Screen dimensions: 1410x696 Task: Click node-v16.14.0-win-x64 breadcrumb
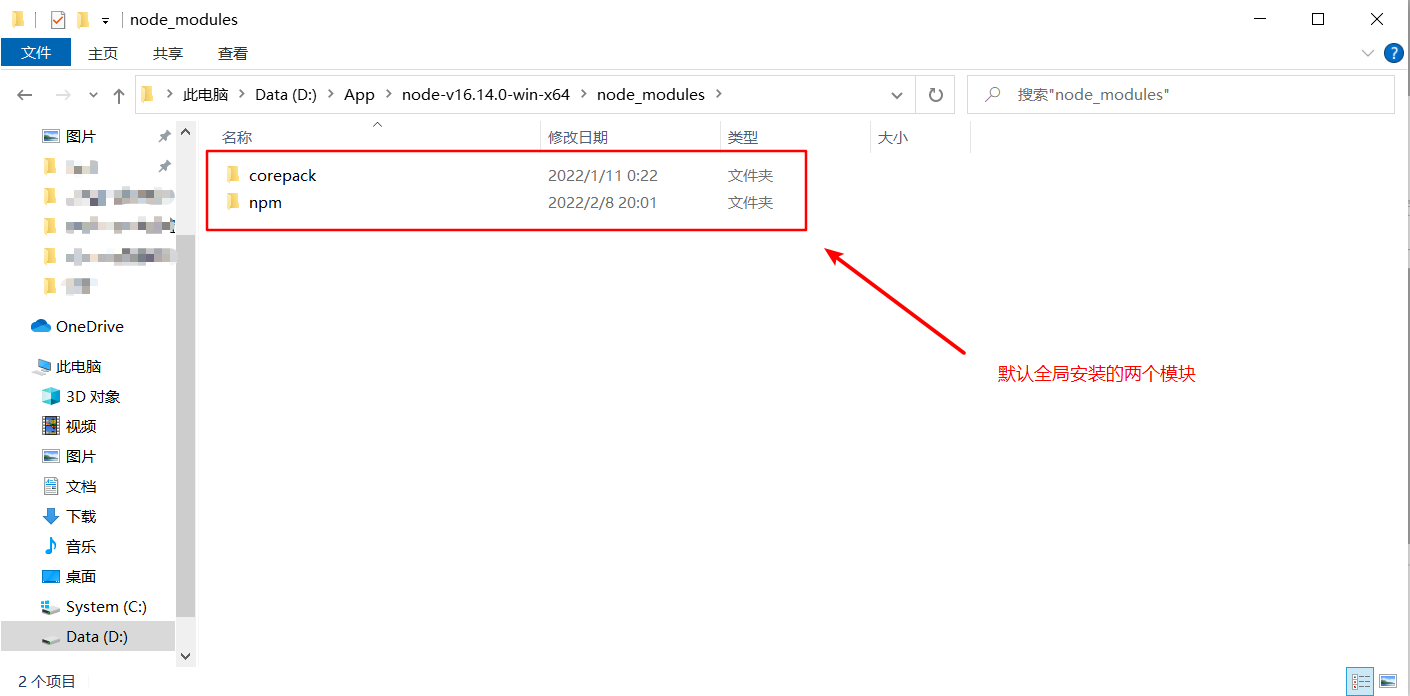pyautogui.click(x=486, y=94)
